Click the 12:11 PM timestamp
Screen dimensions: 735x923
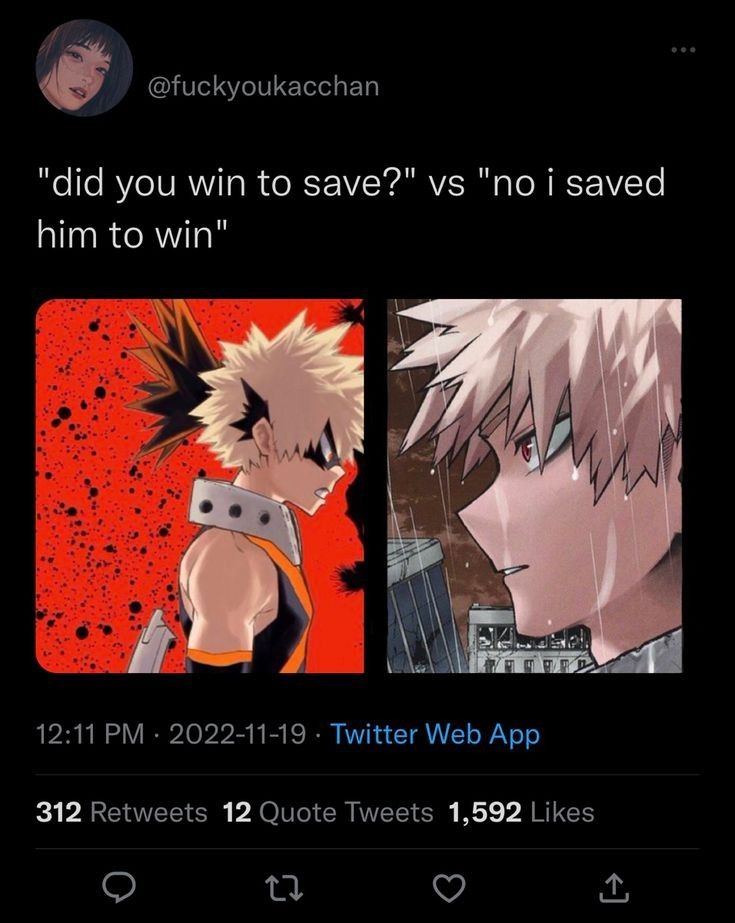pos(90,734)
